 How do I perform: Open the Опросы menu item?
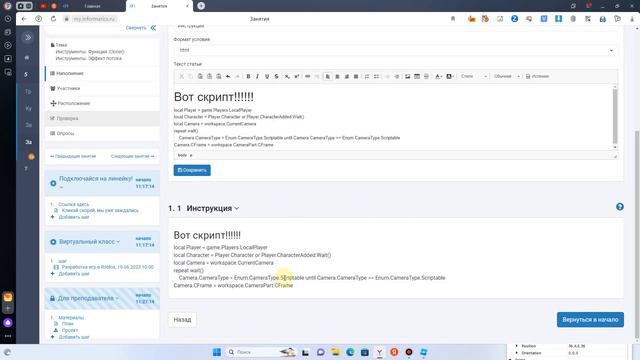(x=102, y=133)
